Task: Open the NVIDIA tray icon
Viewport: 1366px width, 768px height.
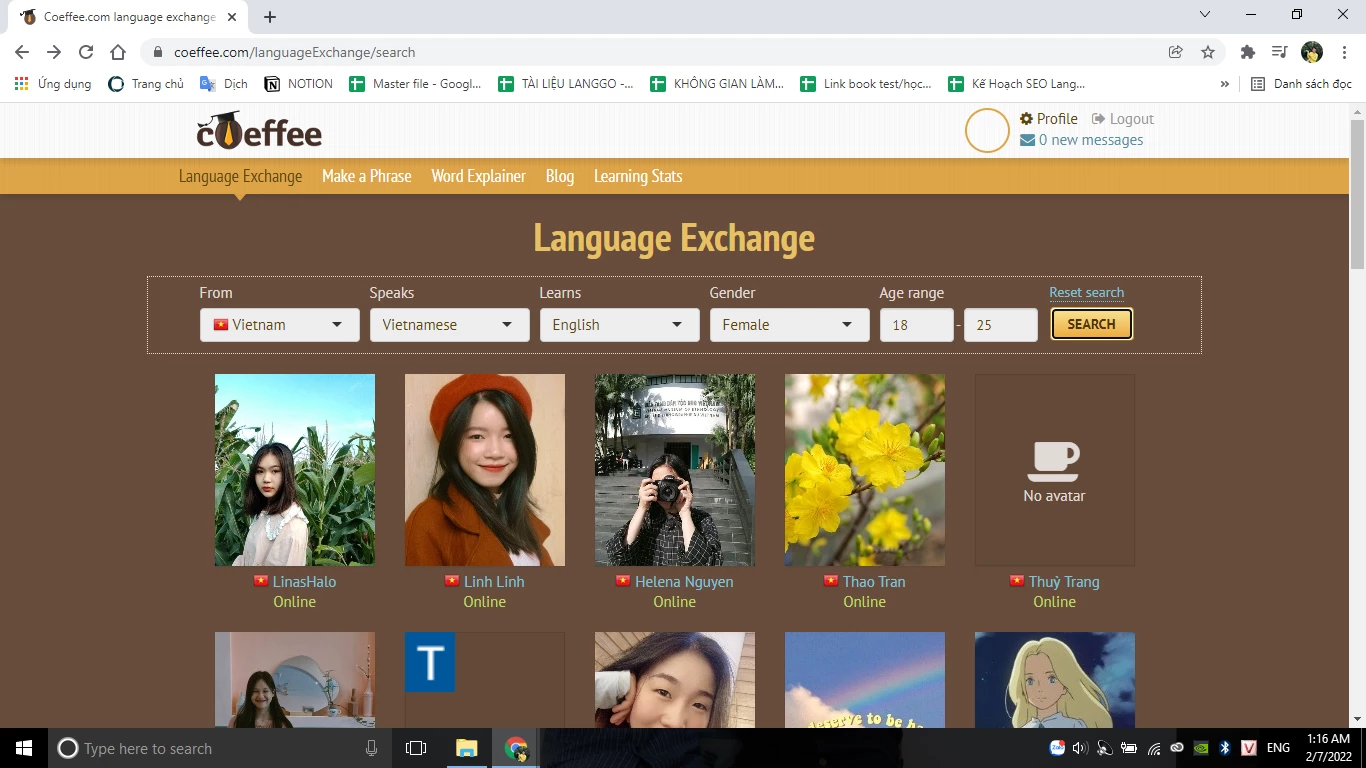Action: pos(1201,748)
